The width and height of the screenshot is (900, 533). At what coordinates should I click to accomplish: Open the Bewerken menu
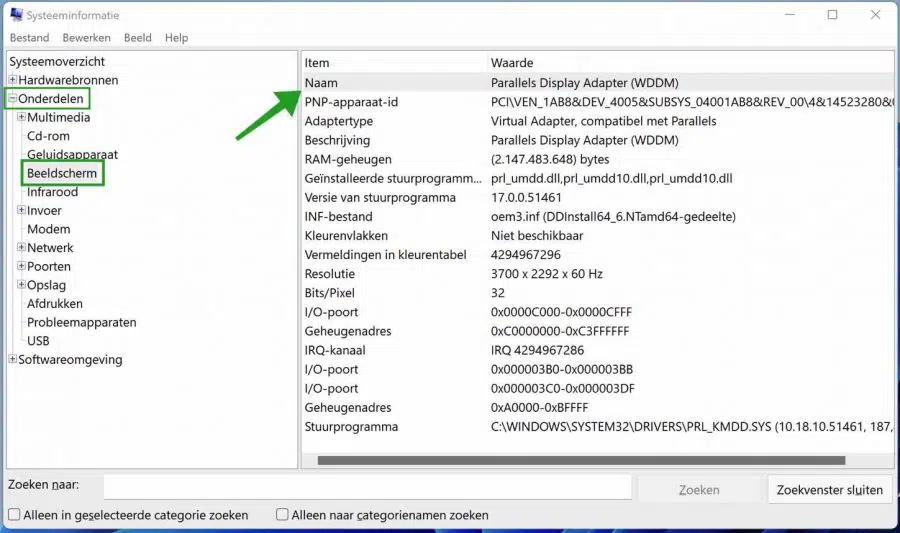(86, 38)
